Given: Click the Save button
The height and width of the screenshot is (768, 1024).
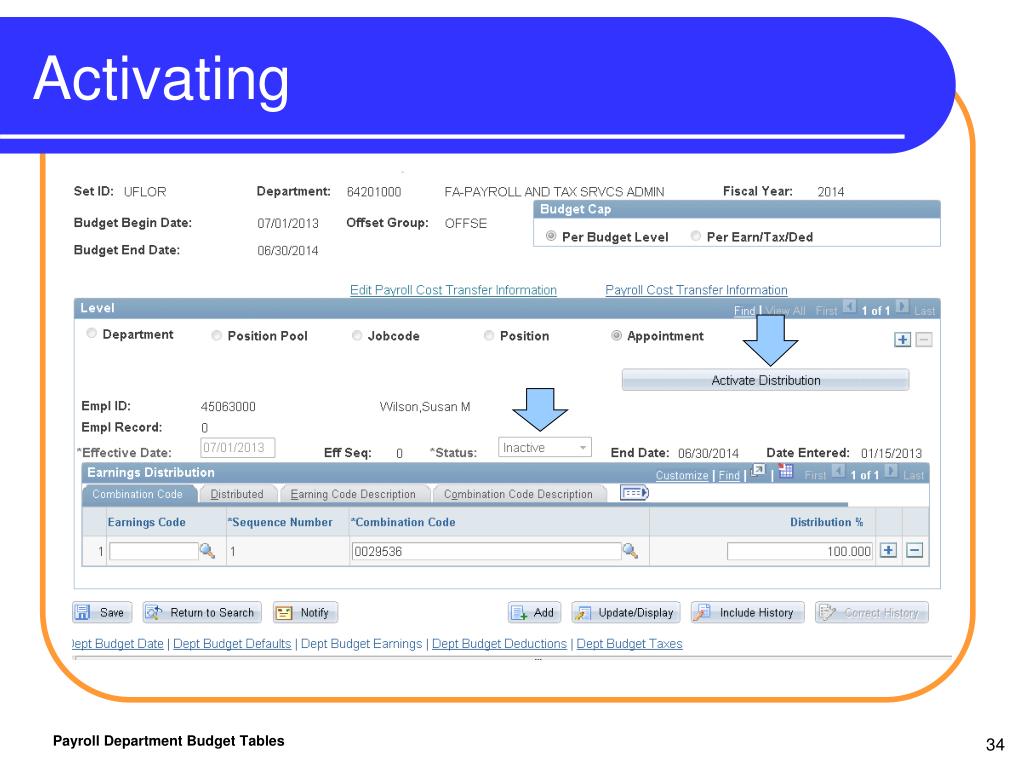Looking at the screenshot, I should [102, 613].
